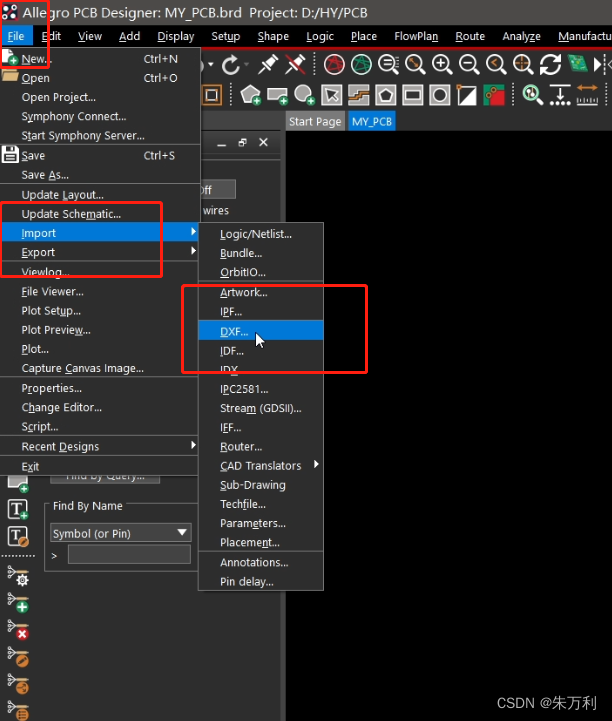Click the Refresh circular arrows icon
This screenshot has height=721, width=612.
550,64
